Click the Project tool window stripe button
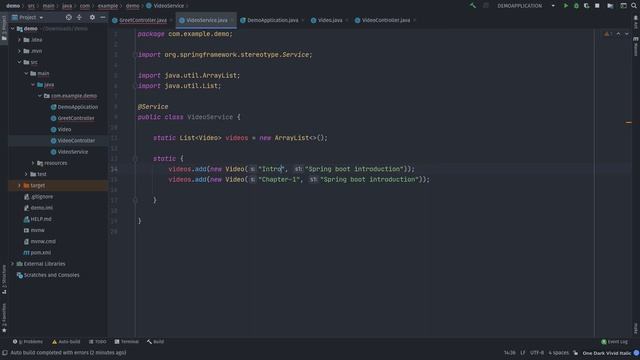The height and width of the screenshot is (360, 640). tap(4, 28)
